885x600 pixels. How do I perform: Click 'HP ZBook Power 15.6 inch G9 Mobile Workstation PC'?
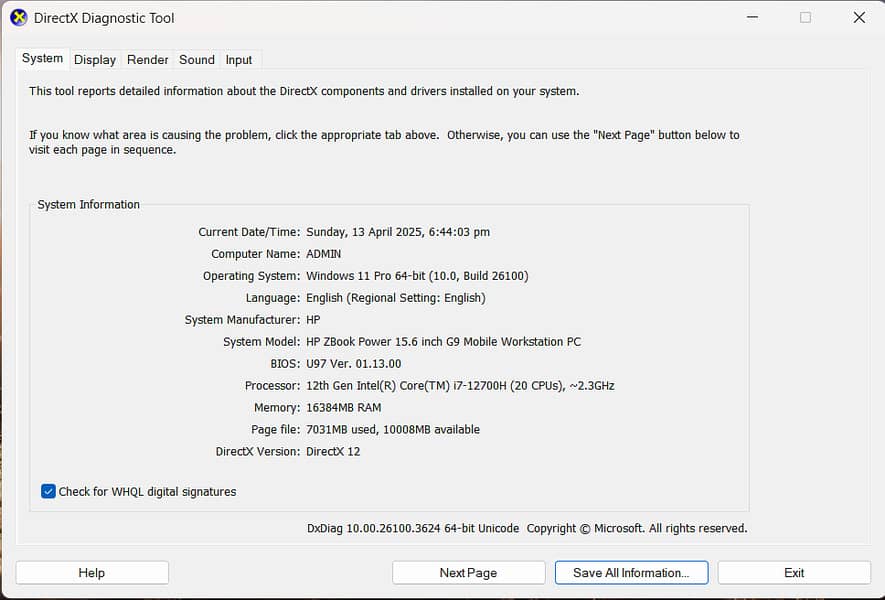443,342
